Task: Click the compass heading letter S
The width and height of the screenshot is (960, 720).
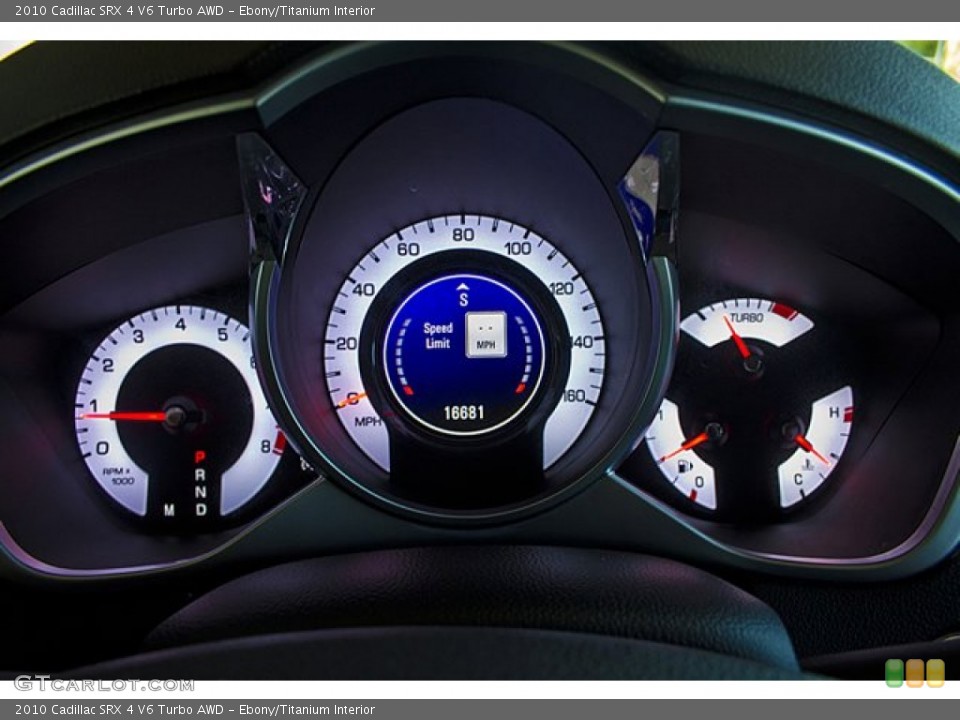Action: pos(463,299)
